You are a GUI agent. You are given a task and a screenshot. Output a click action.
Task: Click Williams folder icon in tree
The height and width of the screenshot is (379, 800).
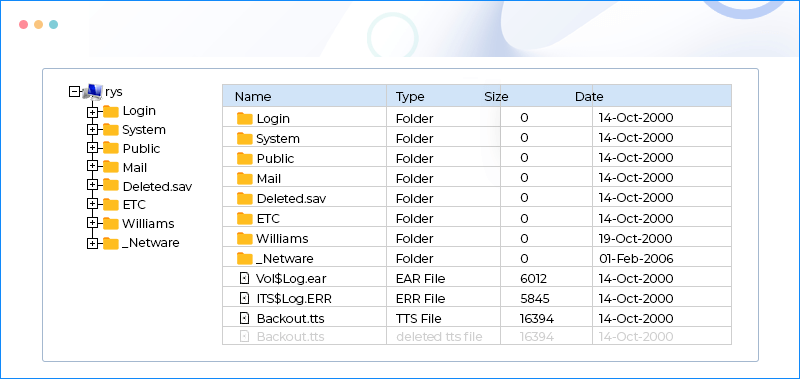(x=111, y=224)
